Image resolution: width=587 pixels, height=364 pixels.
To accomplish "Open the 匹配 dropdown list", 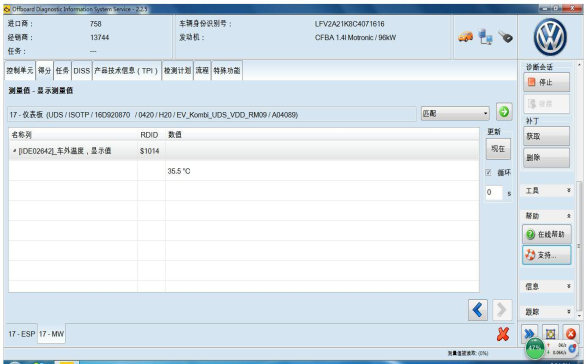I will pyautogui.click(x=455, y=113).
